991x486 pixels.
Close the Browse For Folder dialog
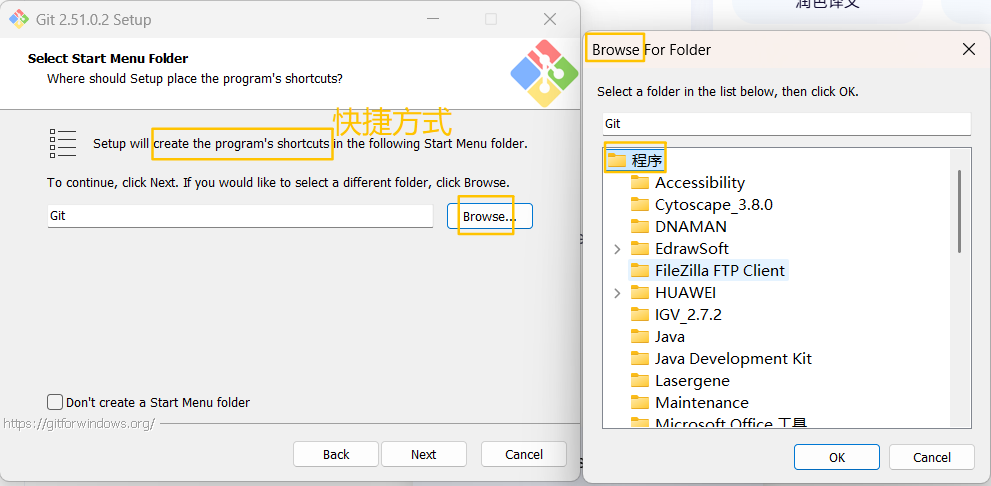(x=968, y=49)
